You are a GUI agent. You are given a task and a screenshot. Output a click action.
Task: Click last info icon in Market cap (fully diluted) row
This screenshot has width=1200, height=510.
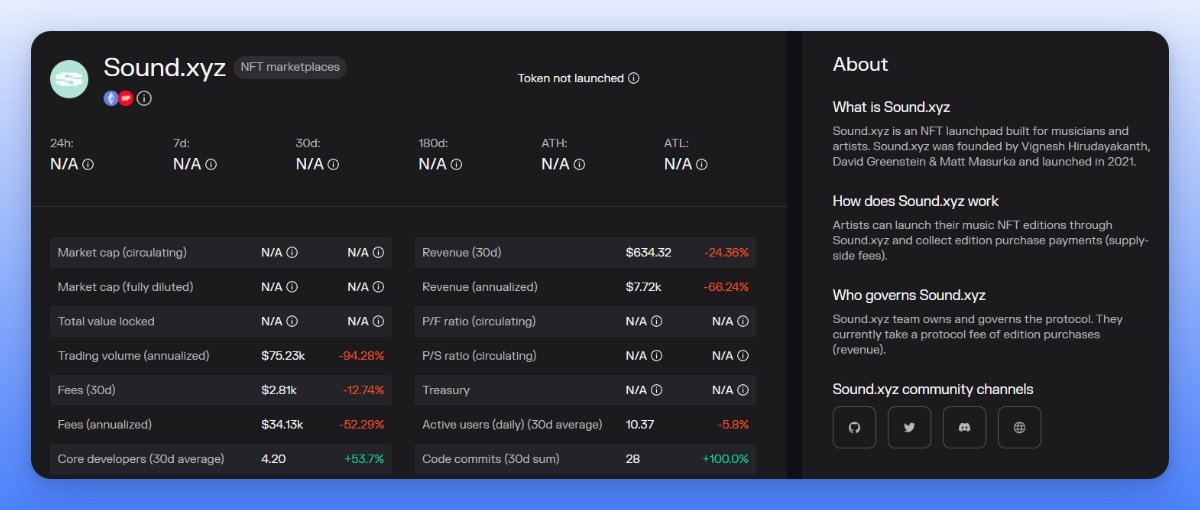[x=378, y=287]
